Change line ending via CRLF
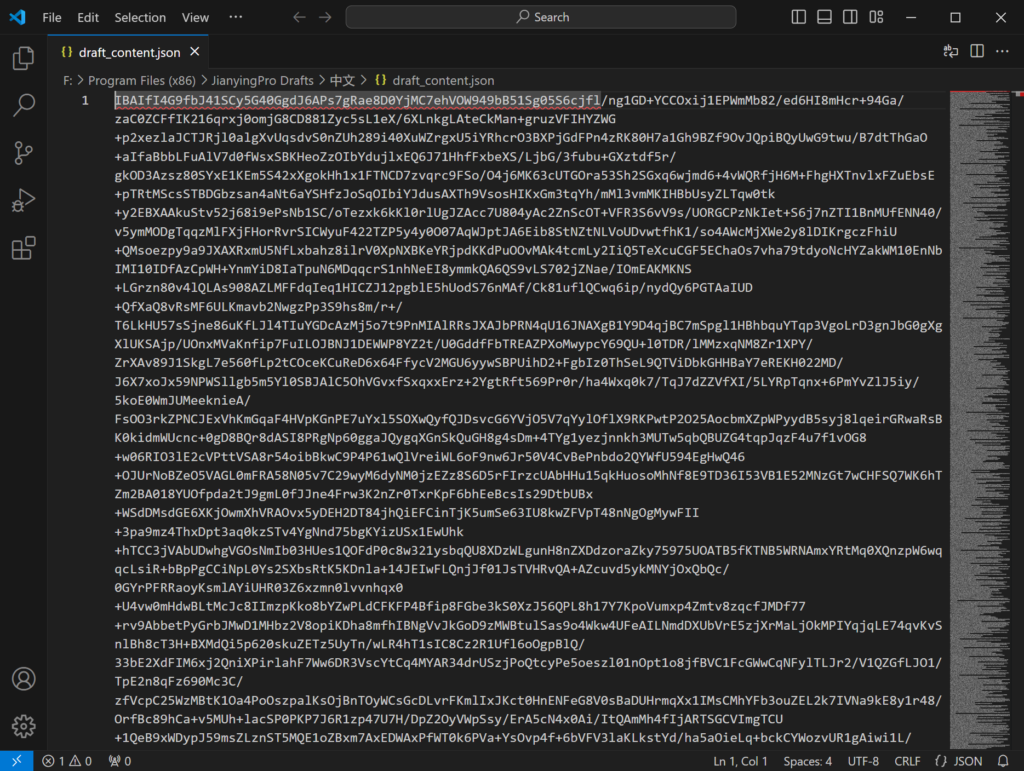Screen dimensions: 1024x771 pyautogui.click(x=907, y=761)
